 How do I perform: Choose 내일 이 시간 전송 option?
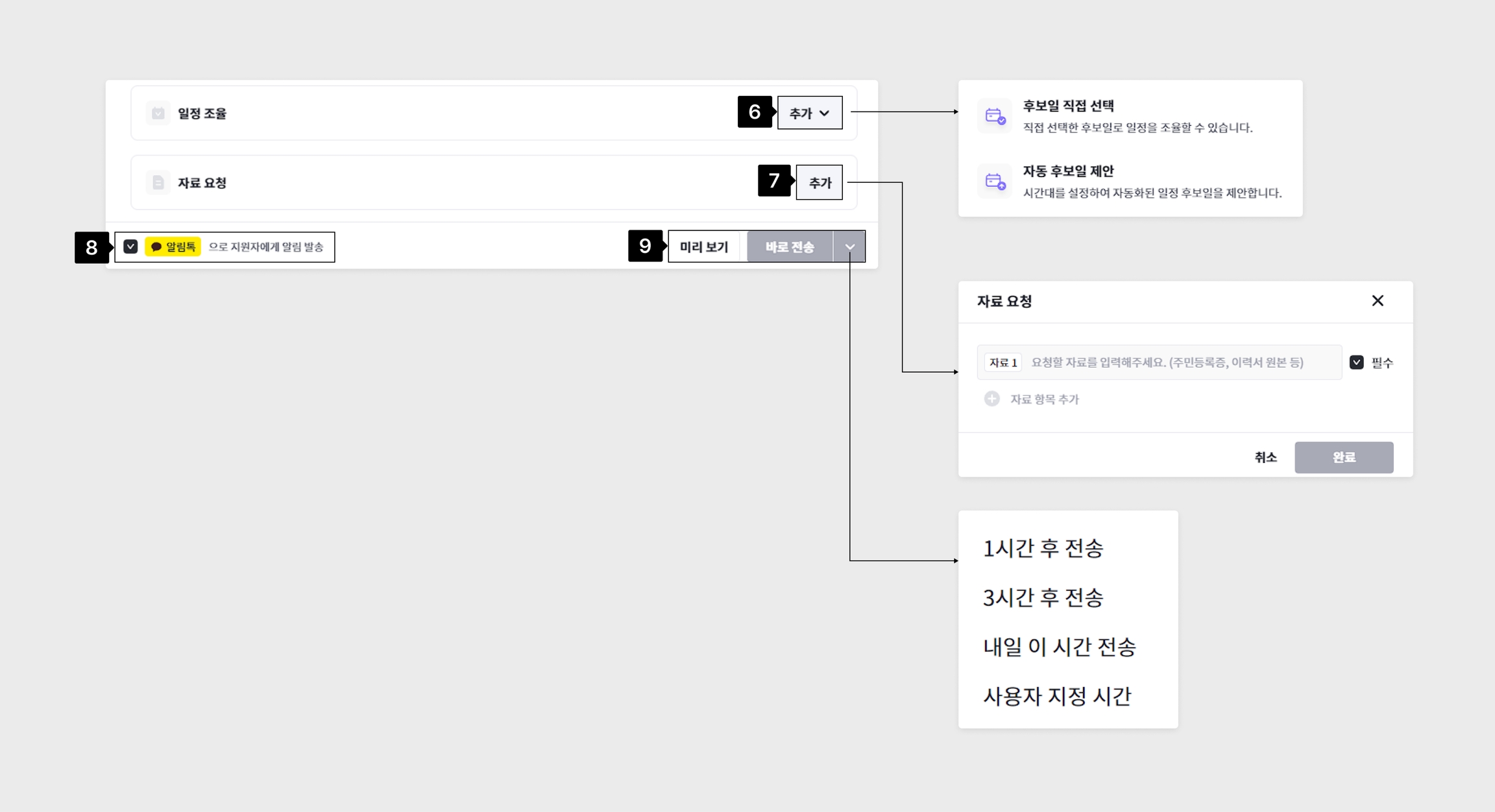tap(1059, 647)
